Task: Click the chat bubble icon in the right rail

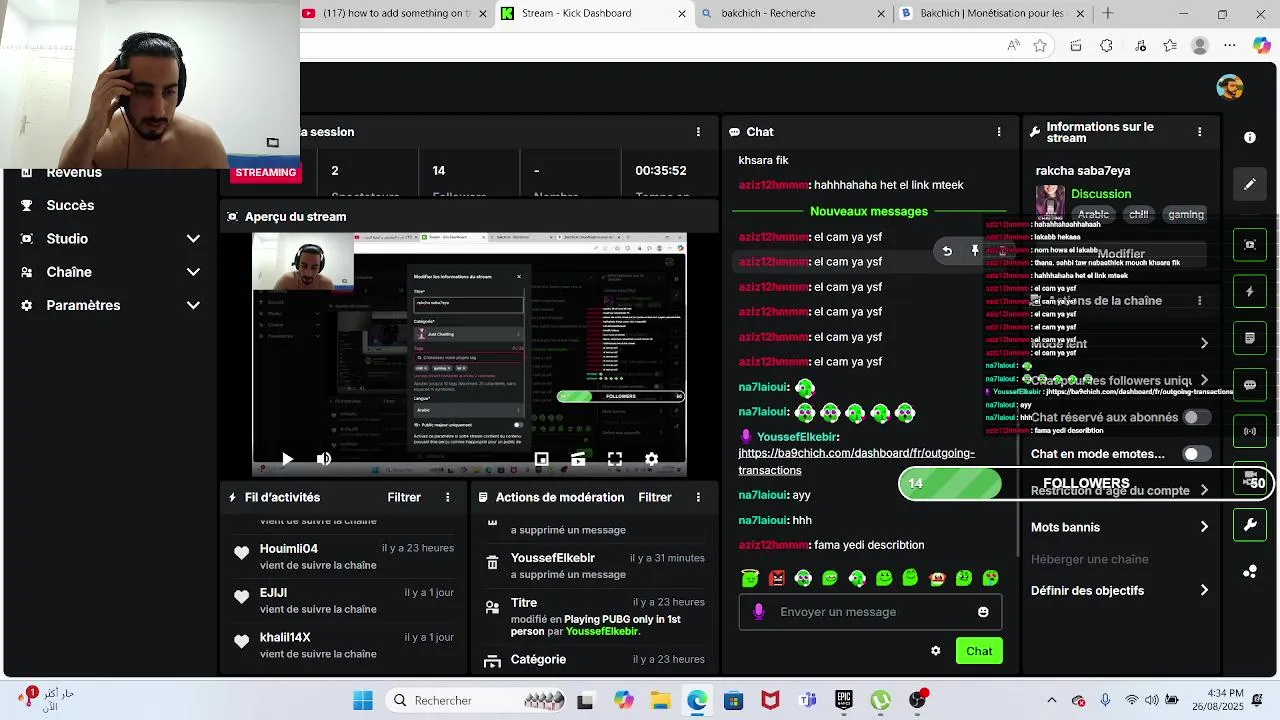Action: point(1250,385)
